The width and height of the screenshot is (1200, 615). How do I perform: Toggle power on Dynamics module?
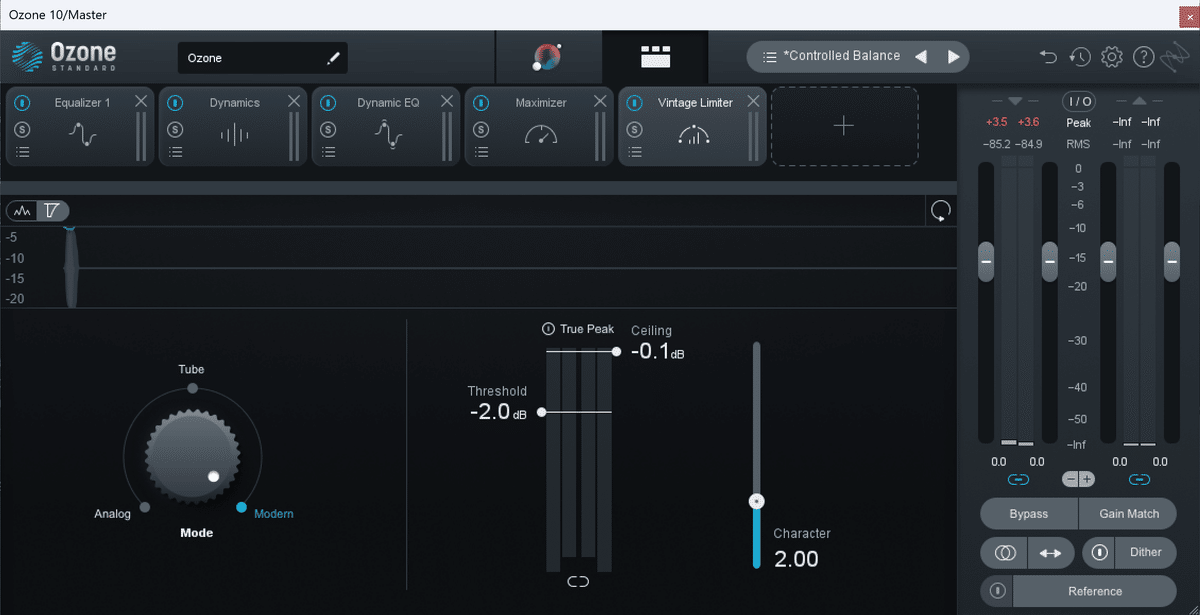coord(175,102)
